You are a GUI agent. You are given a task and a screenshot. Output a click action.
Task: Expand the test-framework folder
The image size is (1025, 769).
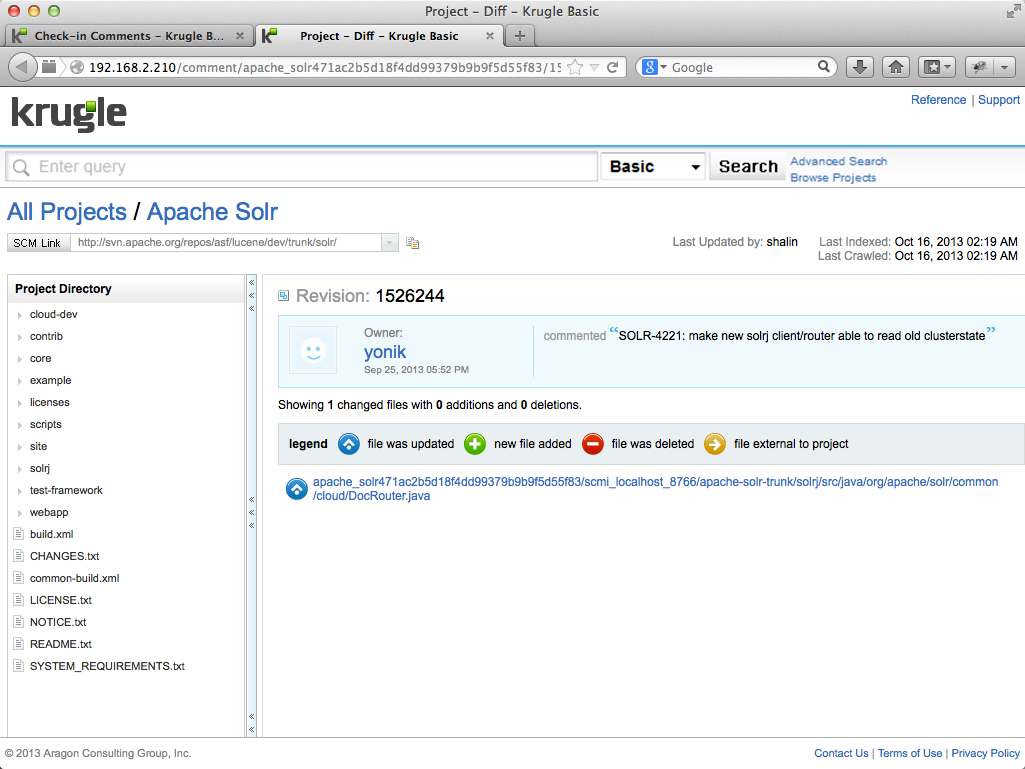[20, 491]
